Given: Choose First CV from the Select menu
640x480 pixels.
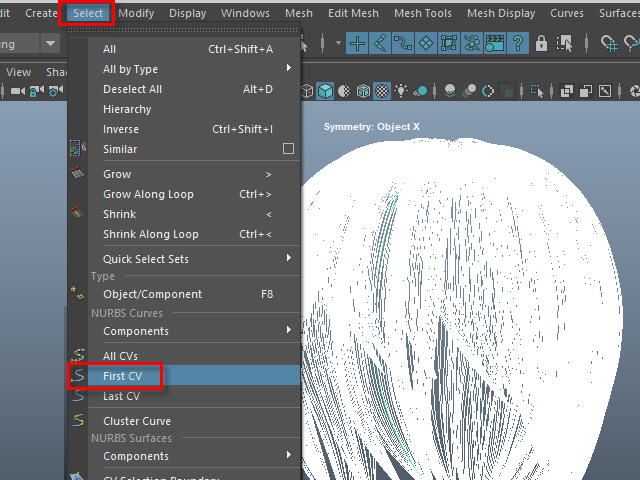Looking at the screenshot, I should coord(122,376).
